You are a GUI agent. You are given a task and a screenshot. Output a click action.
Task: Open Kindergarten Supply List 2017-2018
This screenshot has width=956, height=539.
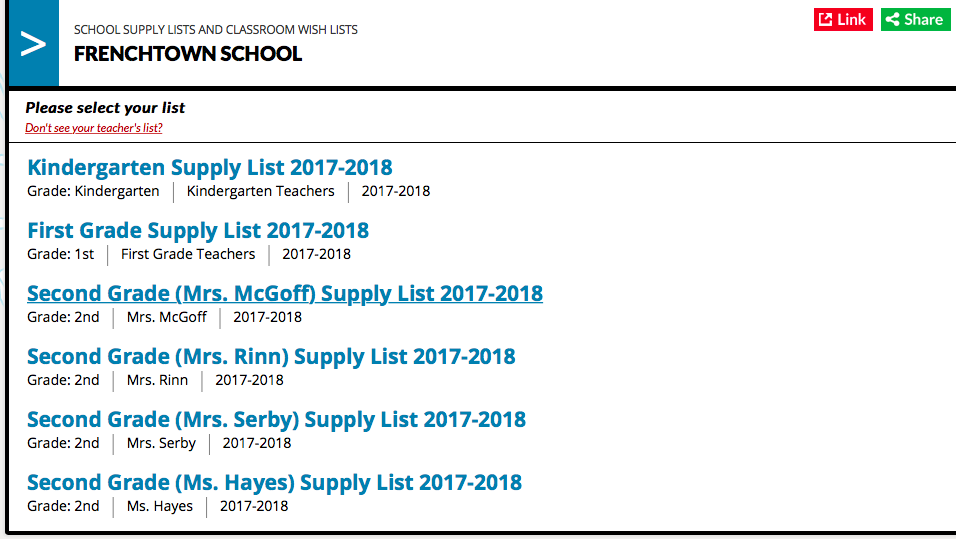click(210, 167)
